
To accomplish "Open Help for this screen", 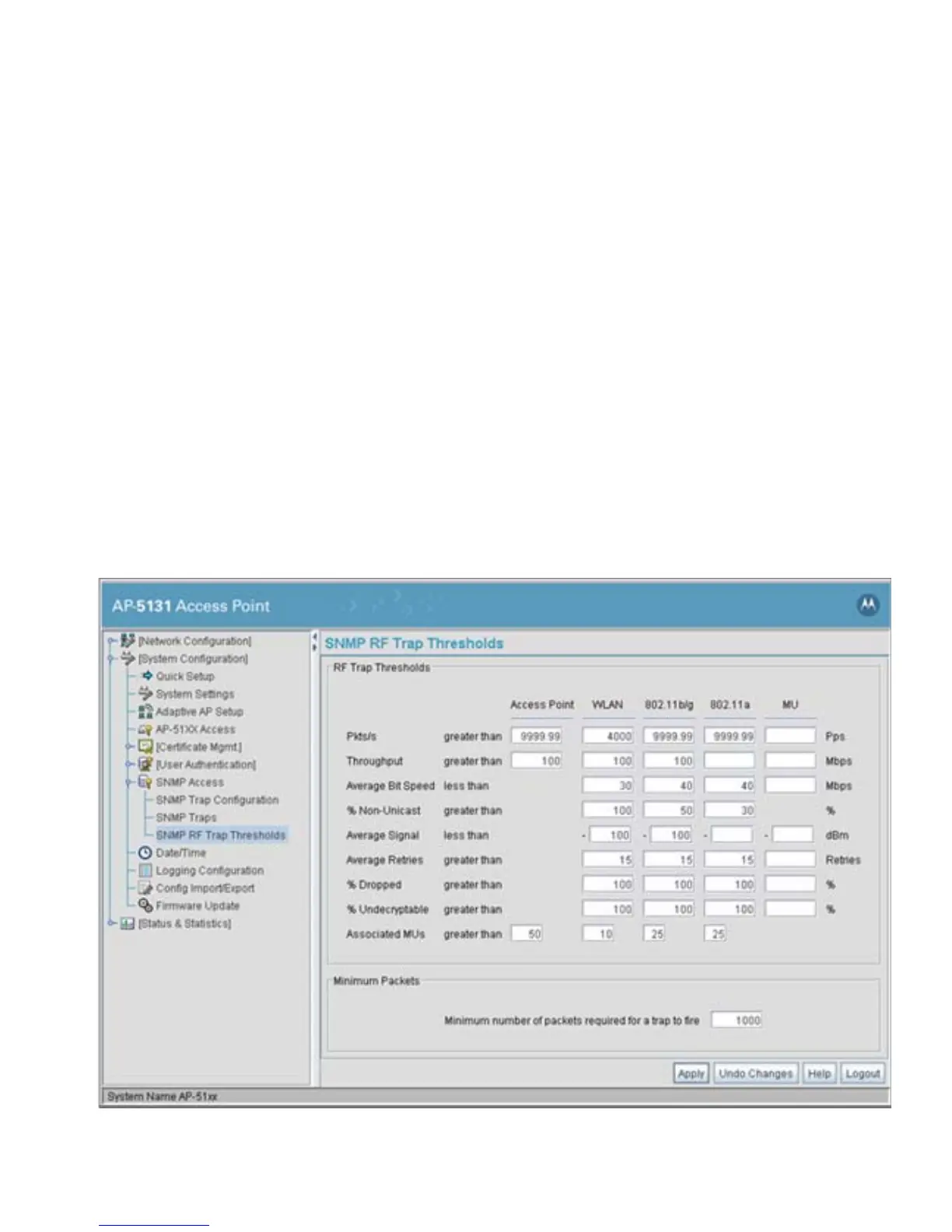I will tap(819, 1073).
